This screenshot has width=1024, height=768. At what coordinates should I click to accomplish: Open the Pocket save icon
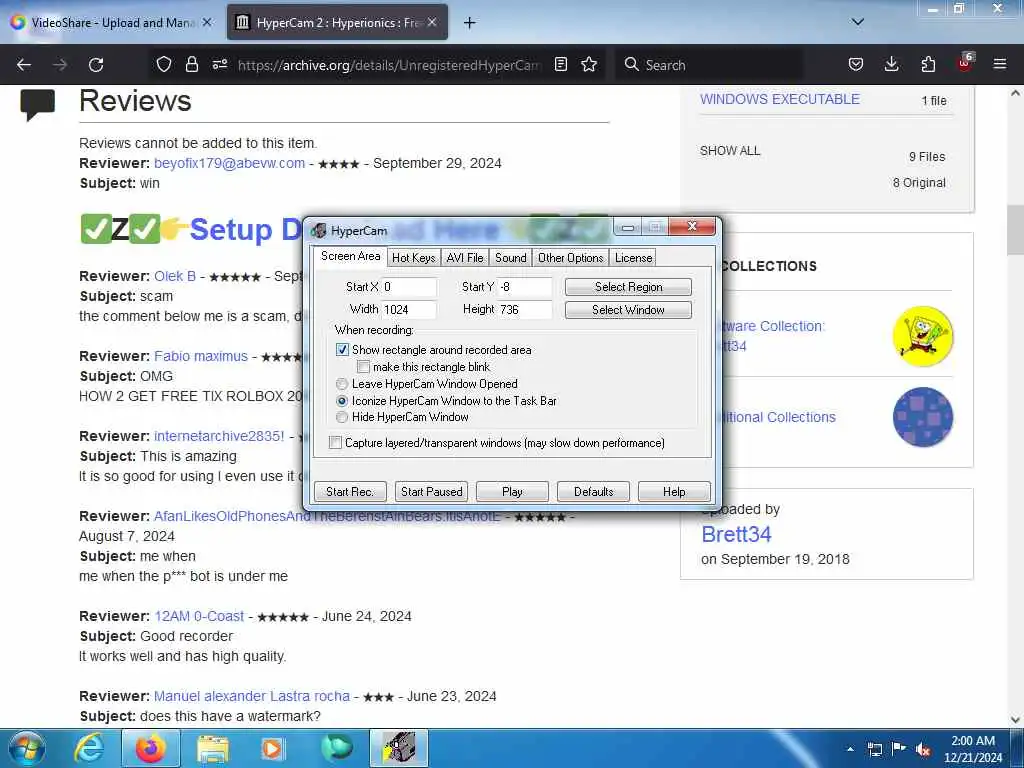pos(856,64)
